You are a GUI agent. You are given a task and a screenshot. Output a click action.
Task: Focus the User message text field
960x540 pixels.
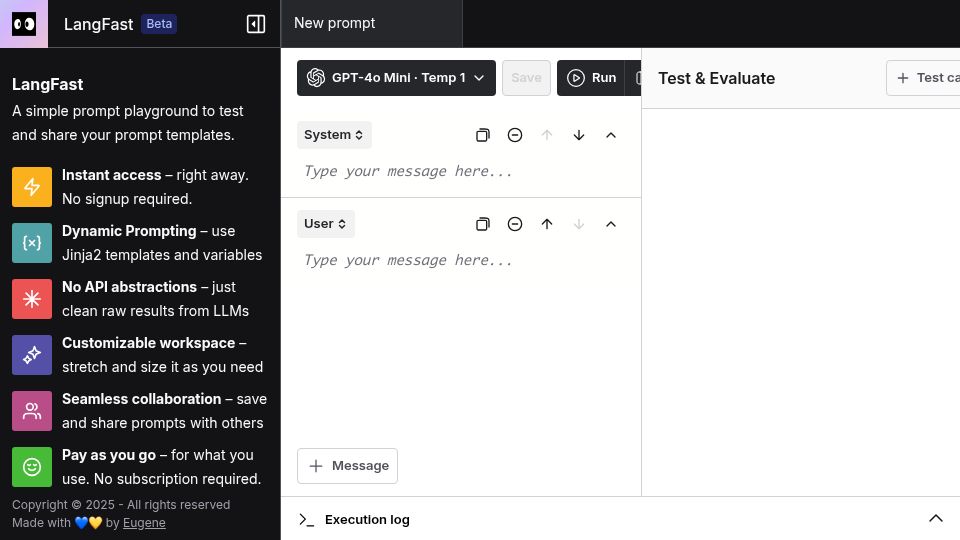pos(460,260)
